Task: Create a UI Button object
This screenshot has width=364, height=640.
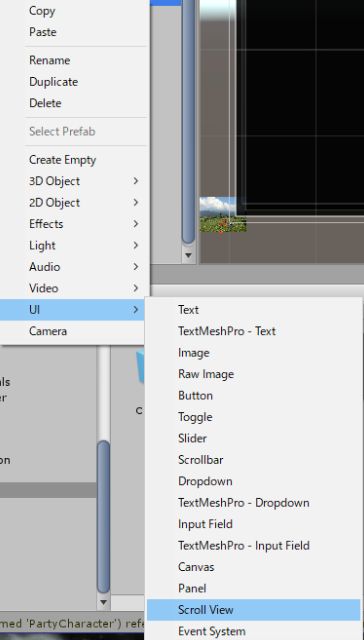Action: 195,396
